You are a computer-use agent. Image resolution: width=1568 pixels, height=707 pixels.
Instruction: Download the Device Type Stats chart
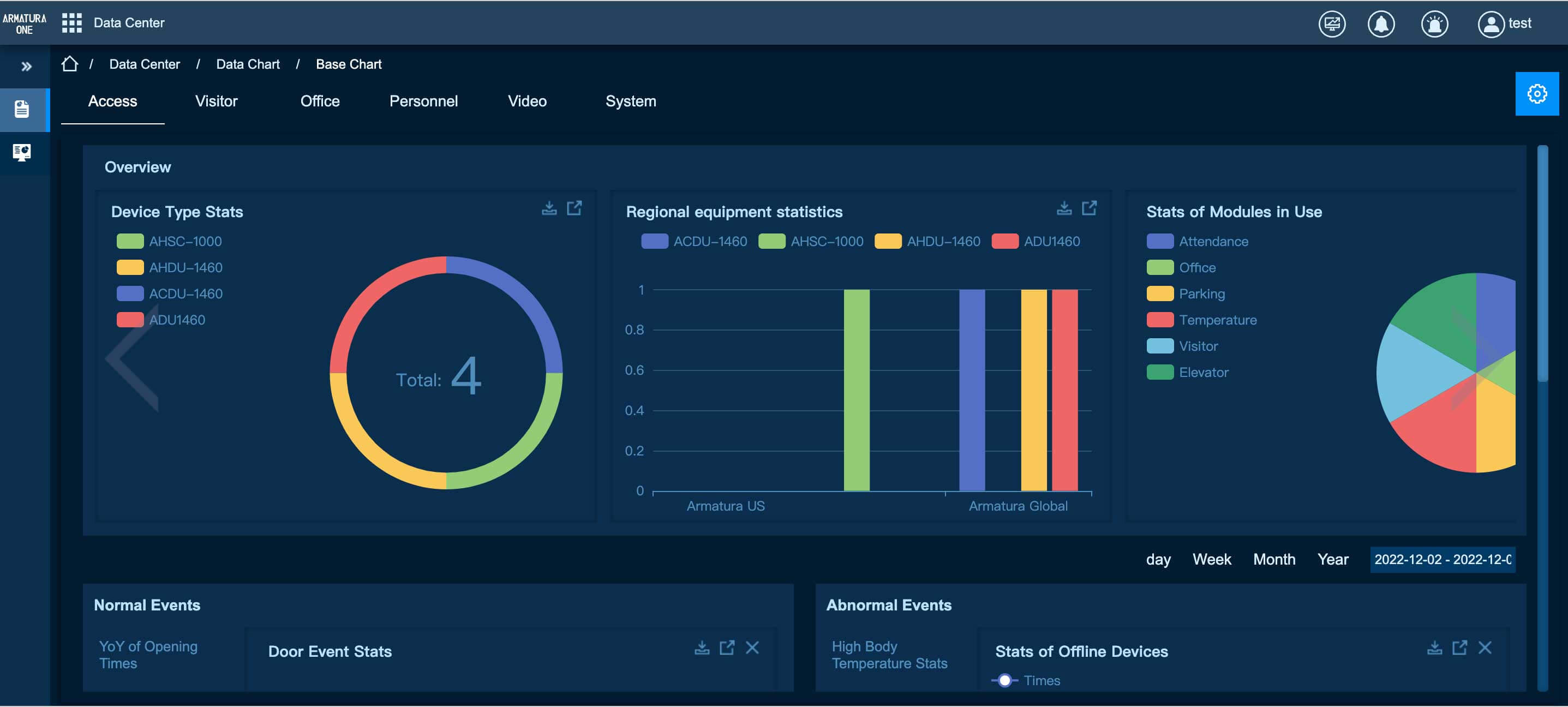(x=549, y=209)
